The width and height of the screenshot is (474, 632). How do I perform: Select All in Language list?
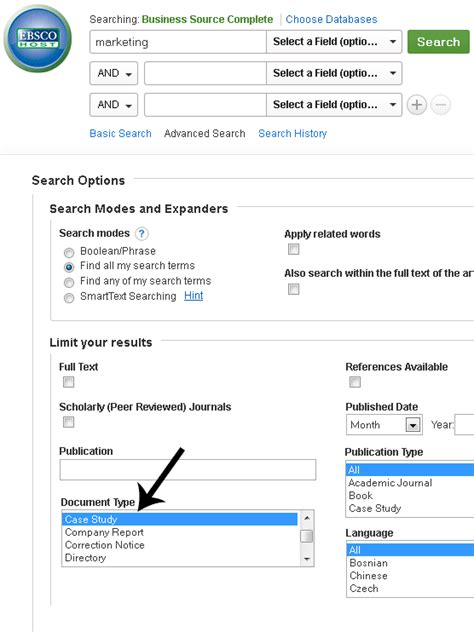coord(410,550)
